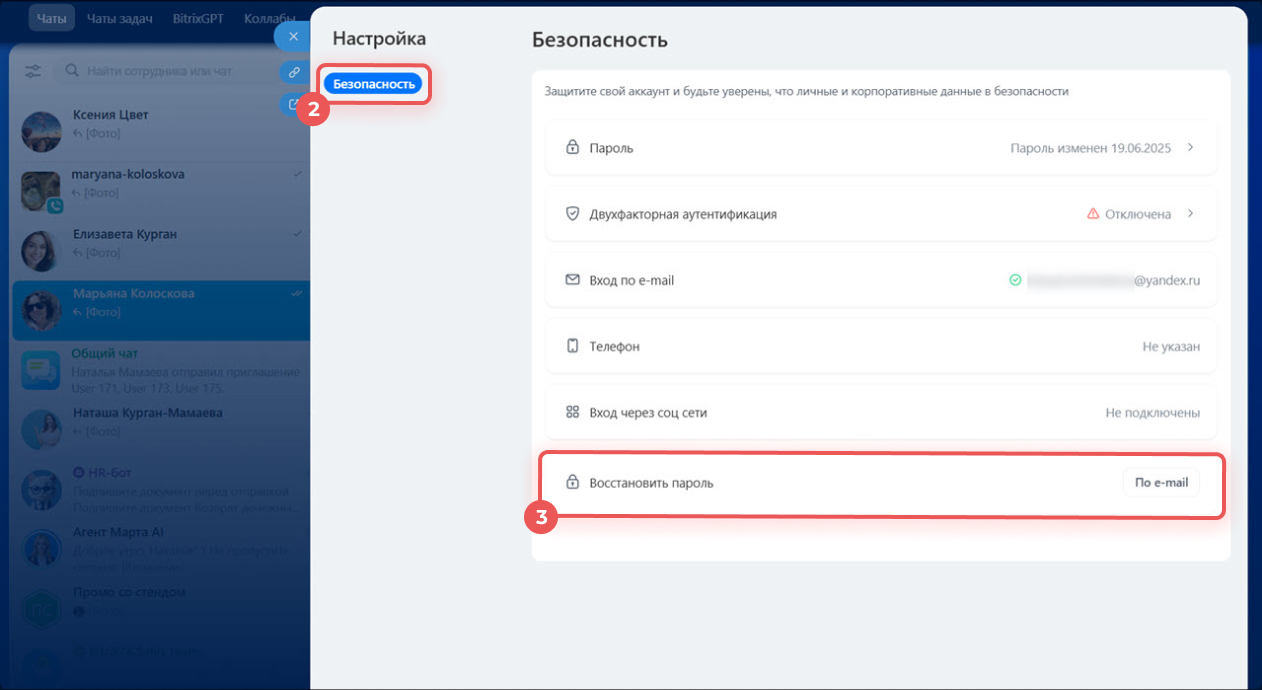Viewport: 1262px width, 690px height.
Task: Expand the Пароль row chevron
Action: click(1190, 148)
